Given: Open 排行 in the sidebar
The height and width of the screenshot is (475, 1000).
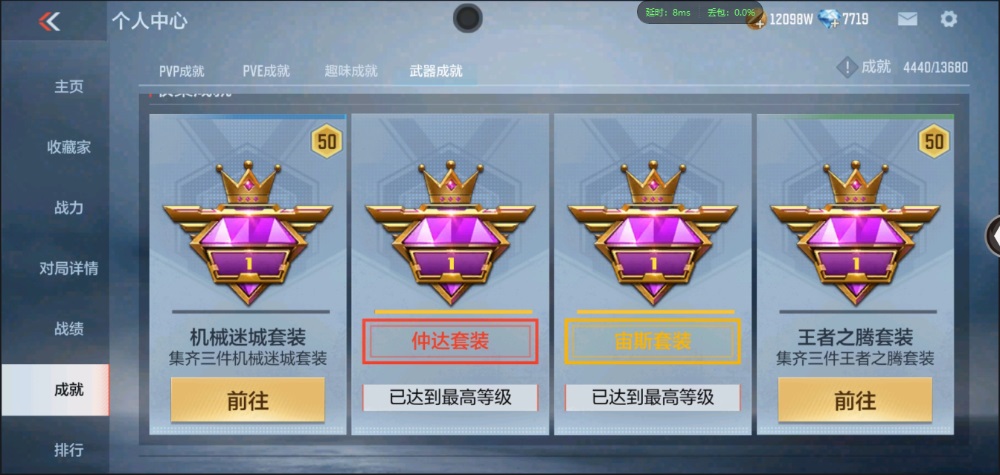Looking at the screenshot, I should tap(69, 450).
